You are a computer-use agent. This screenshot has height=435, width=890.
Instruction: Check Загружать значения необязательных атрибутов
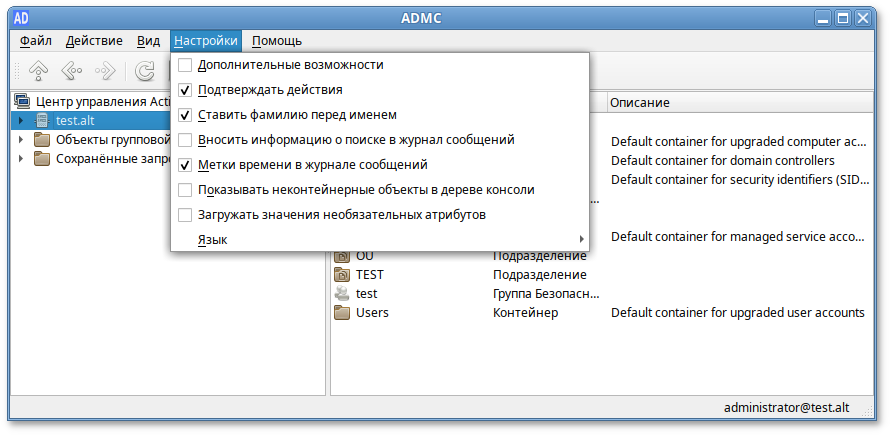coord(185,215)
